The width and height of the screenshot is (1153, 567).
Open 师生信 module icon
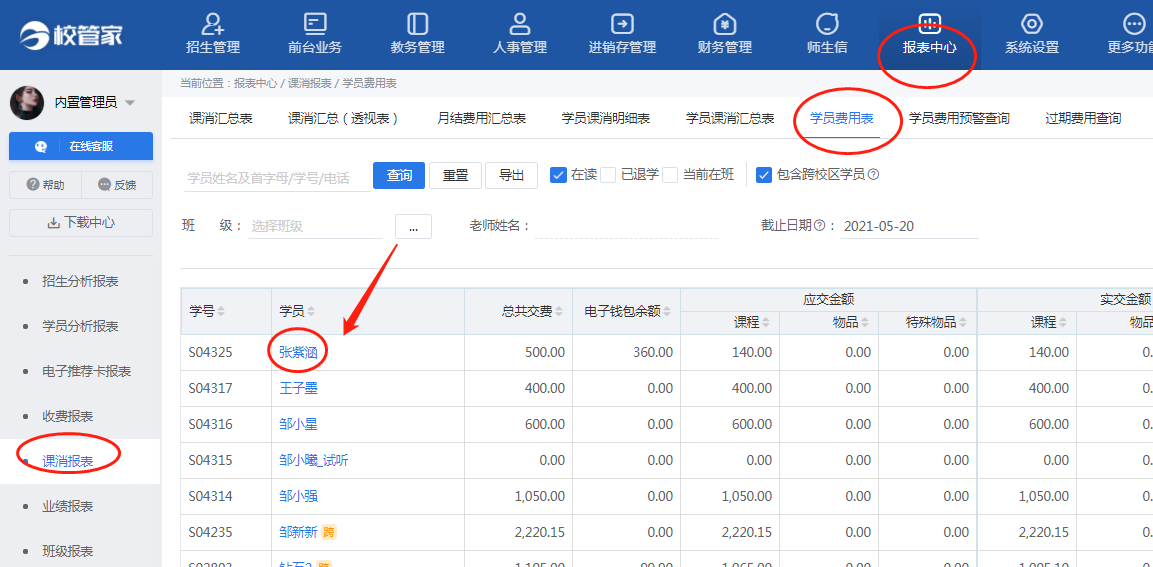coord(827,24)
